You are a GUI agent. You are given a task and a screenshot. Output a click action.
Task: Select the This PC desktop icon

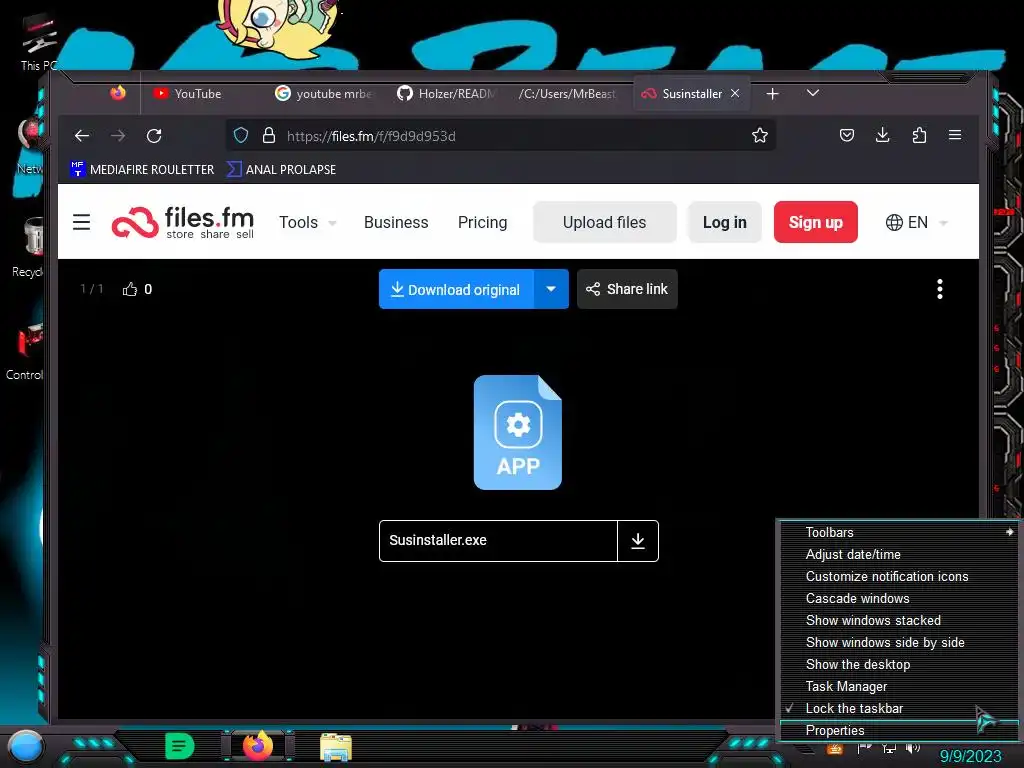click(x=38, y=42)
